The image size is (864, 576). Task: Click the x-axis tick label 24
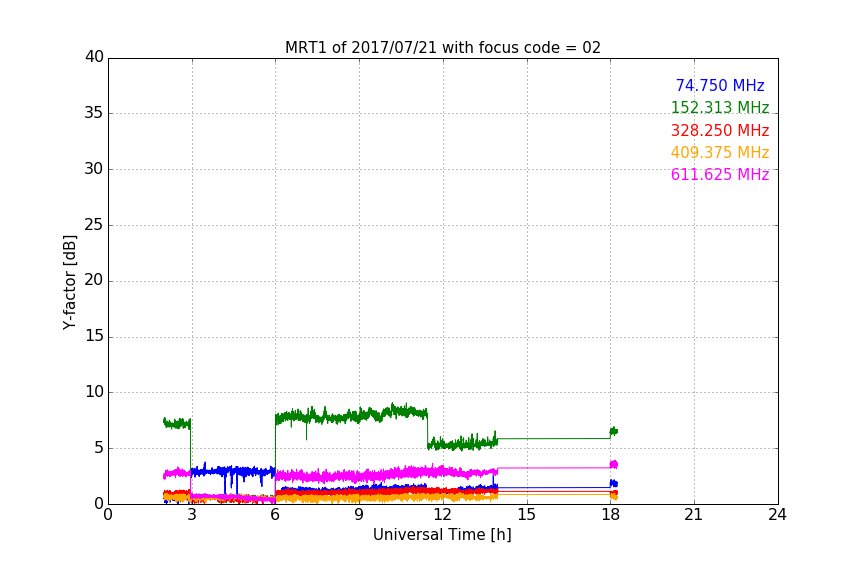(x=777, y=515)
